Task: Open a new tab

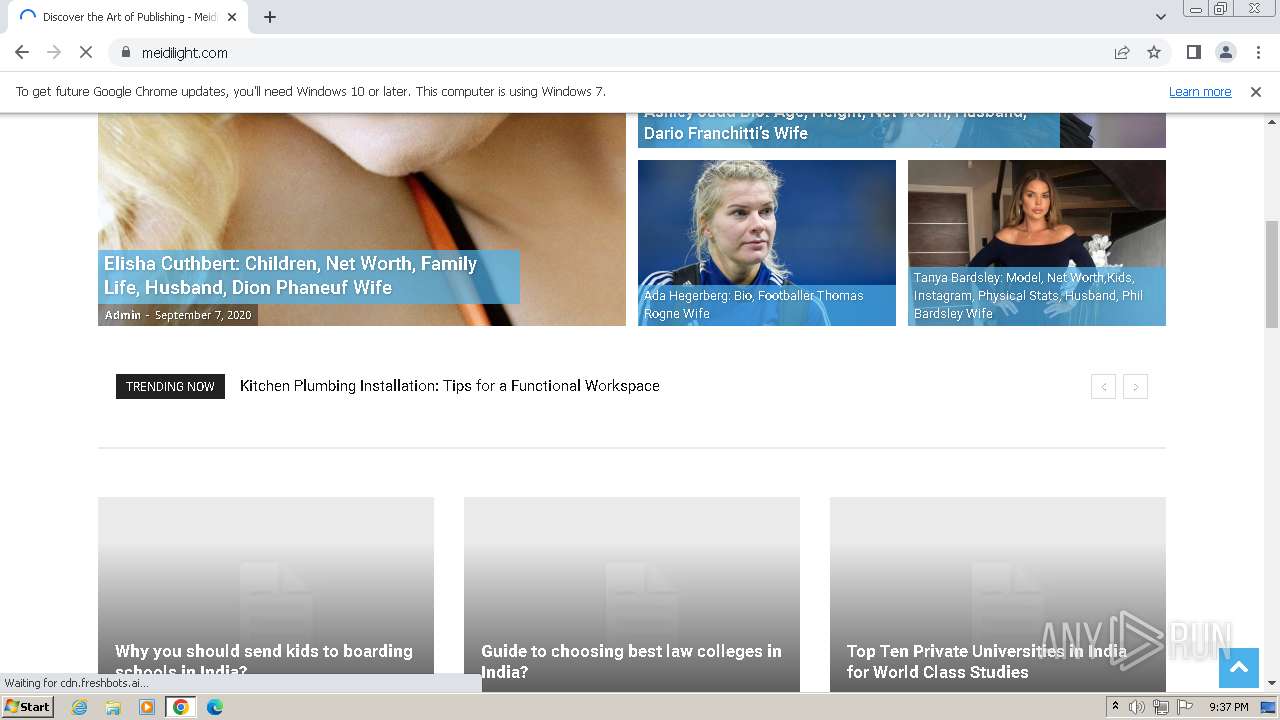Action: coord(270,17)
